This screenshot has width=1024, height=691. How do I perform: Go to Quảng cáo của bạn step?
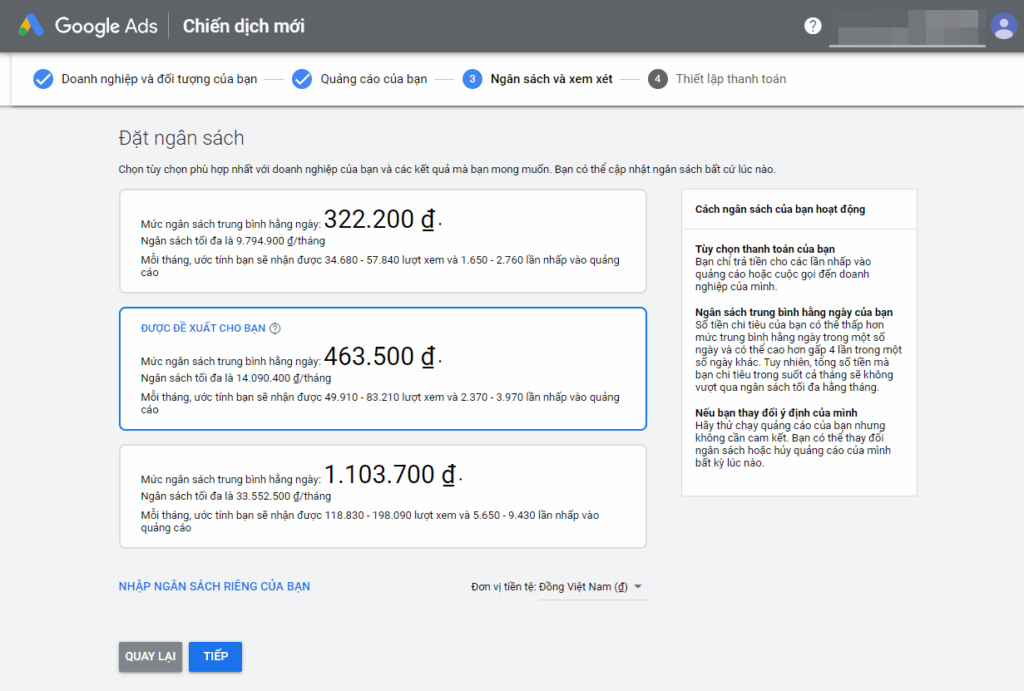click(x=373, y=79)
